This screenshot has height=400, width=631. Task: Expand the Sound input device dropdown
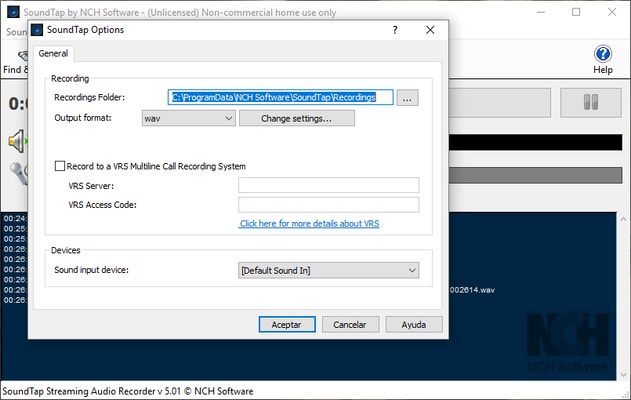coord(328,270)
